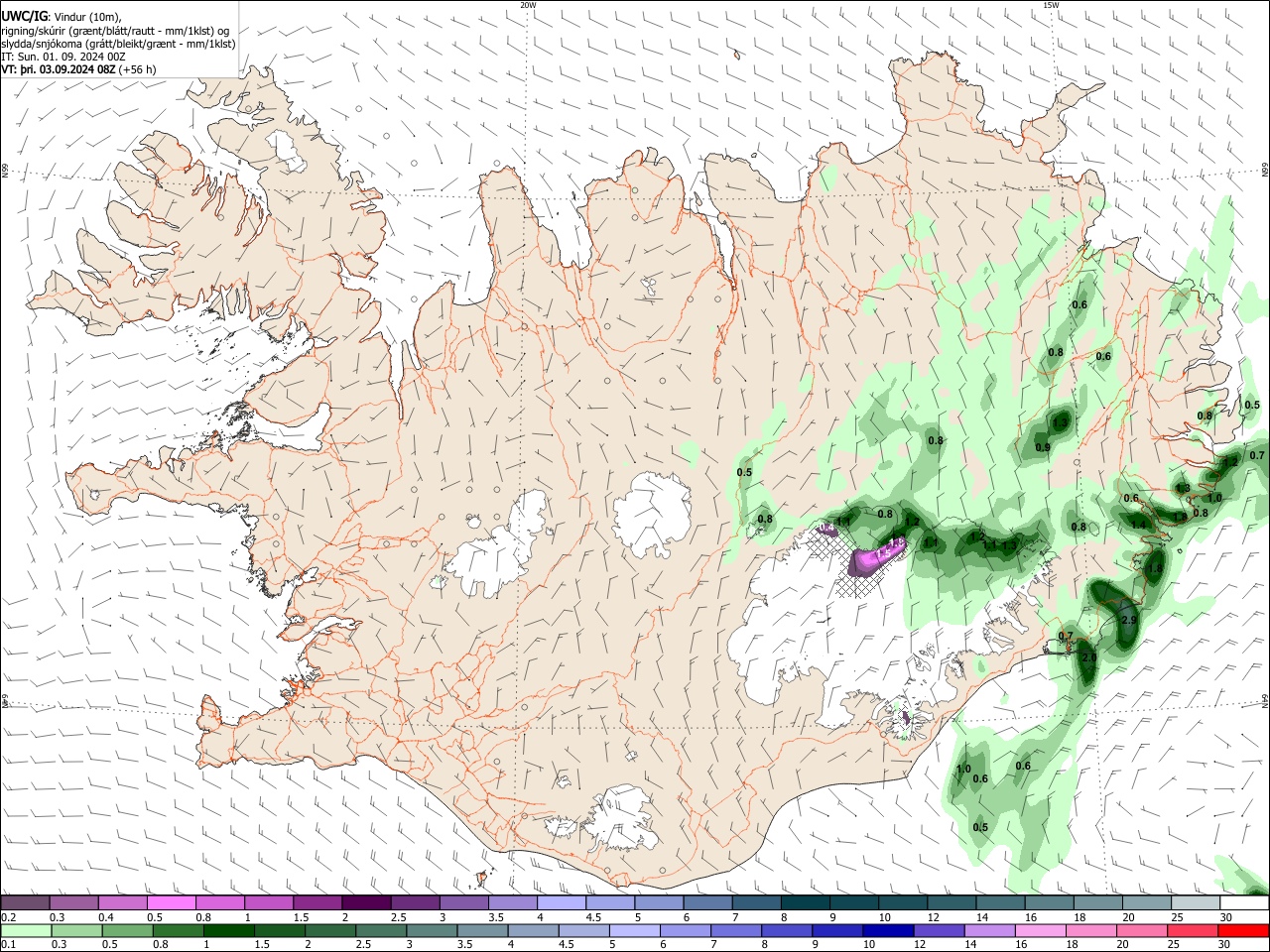Screen dimensions: 1270x952
Task: Pick the bright red lower swatch above 30
Action: (1244, 930)
